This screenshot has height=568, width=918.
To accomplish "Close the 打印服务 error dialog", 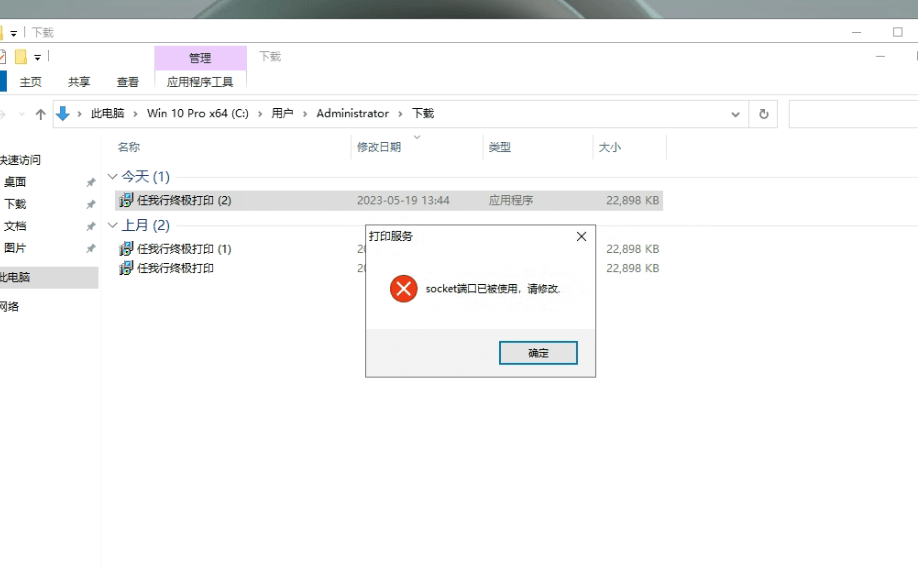I will 581,237.
